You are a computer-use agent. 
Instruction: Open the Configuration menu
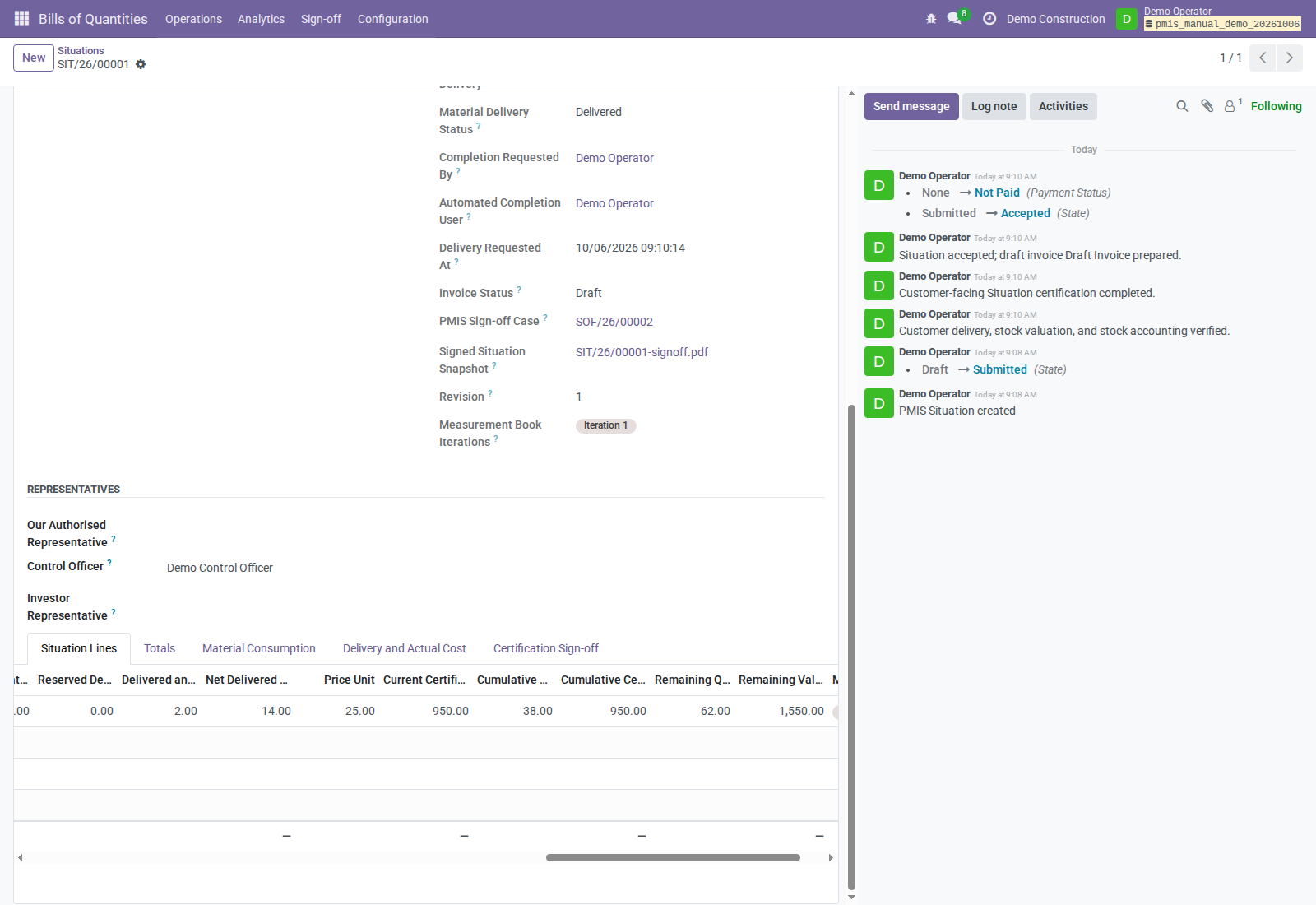tap(392, 19)
